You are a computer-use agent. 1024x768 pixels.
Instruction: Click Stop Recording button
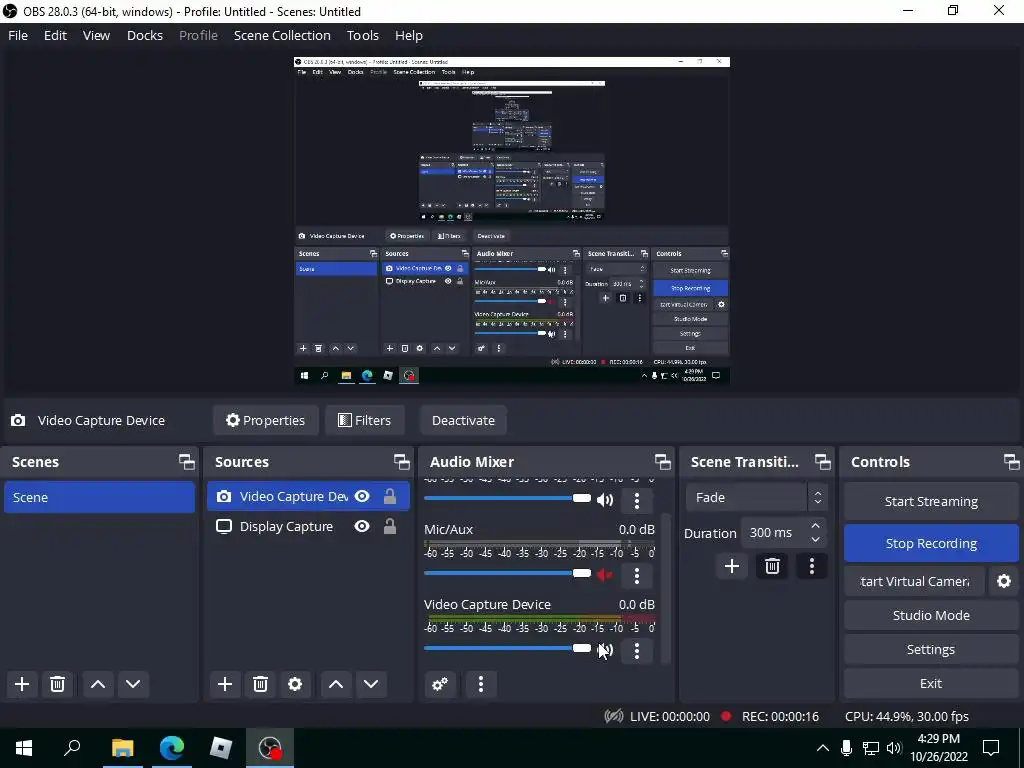click(x=931, y=543)
